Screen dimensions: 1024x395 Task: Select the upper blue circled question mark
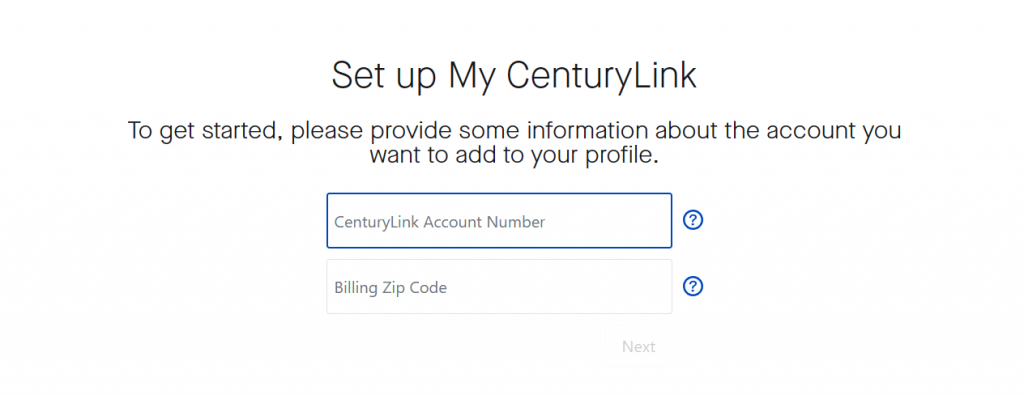[x=692, y=221]
